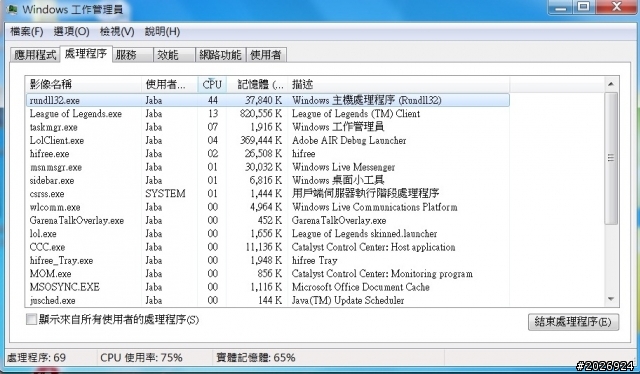Click the 實體記憶體: 65% status entry

256,358
